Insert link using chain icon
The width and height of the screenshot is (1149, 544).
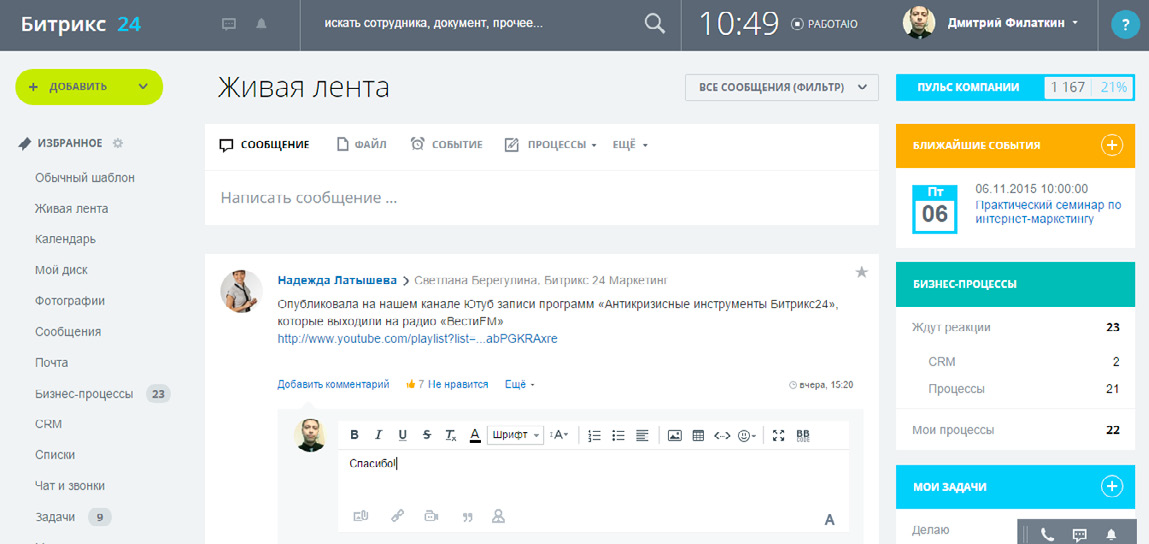(397, 516)
